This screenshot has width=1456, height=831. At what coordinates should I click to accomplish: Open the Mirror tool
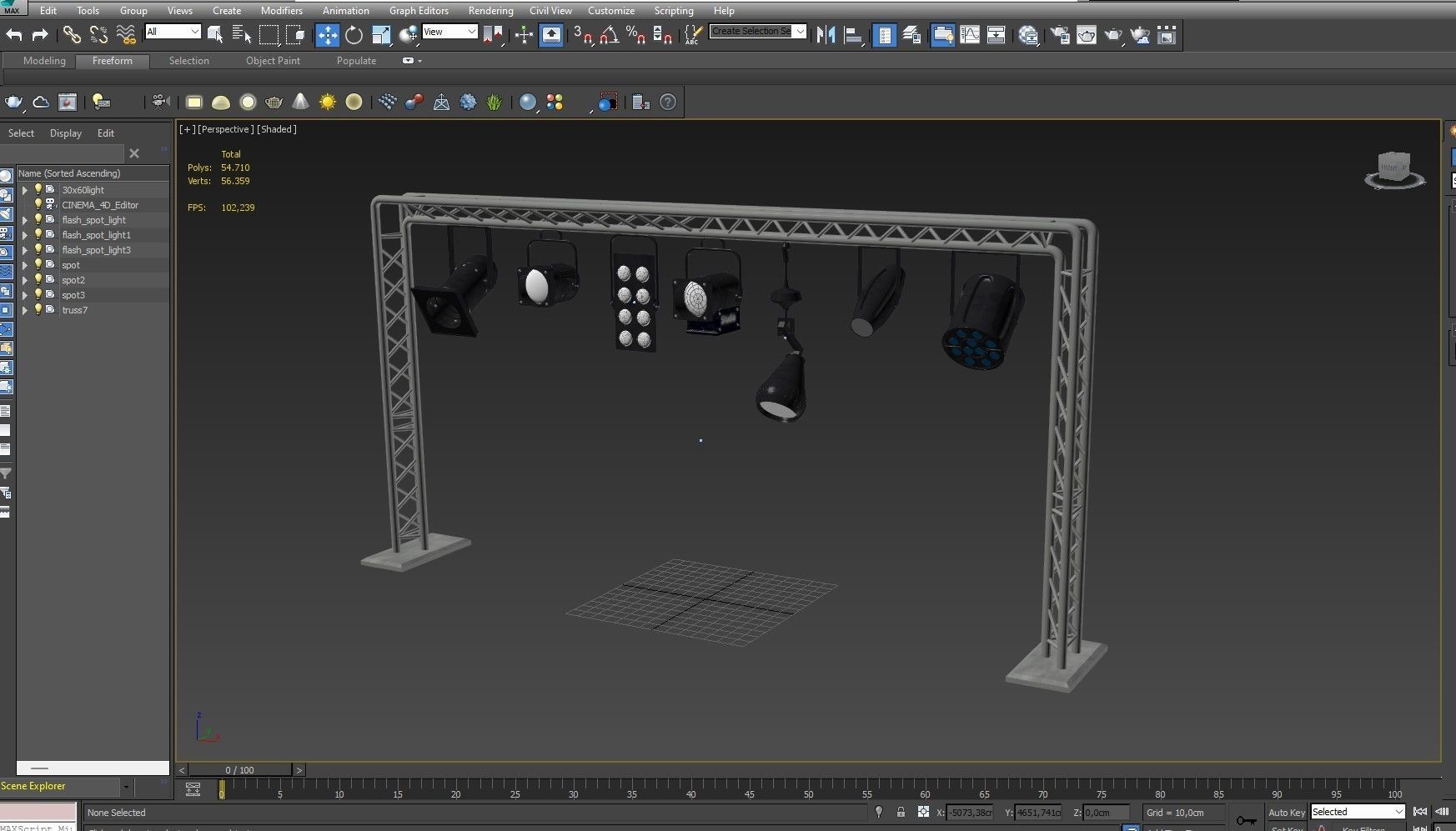click(x=826, y=34)
